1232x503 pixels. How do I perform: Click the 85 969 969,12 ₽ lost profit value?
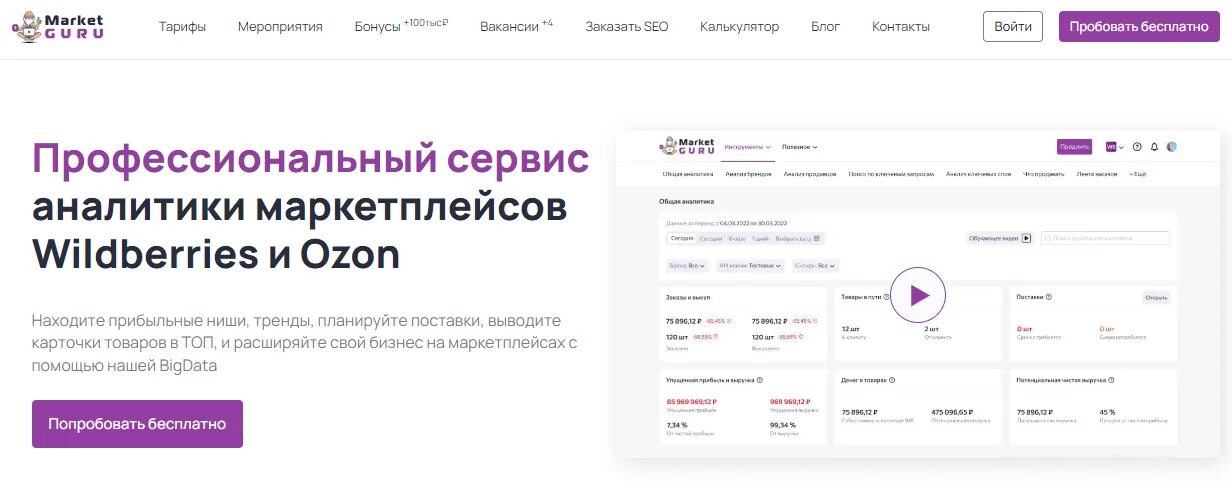[x=692, y=401]
